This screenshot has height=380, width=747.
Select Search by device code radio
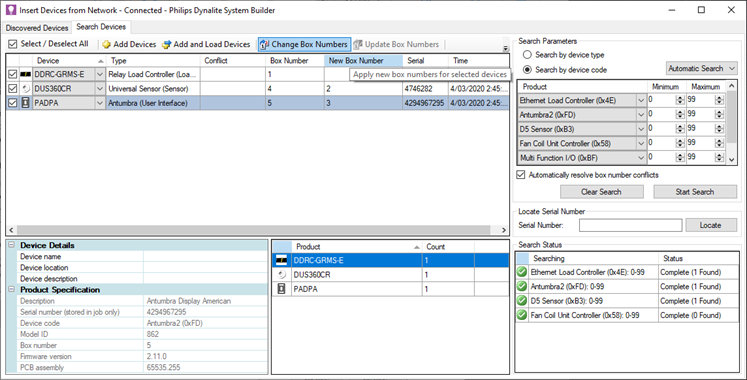[527, 70]
